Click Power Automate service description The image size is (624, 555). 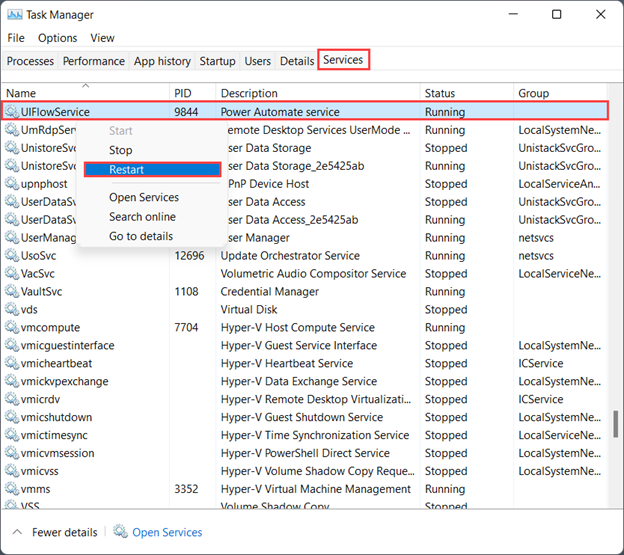[280, 112]
